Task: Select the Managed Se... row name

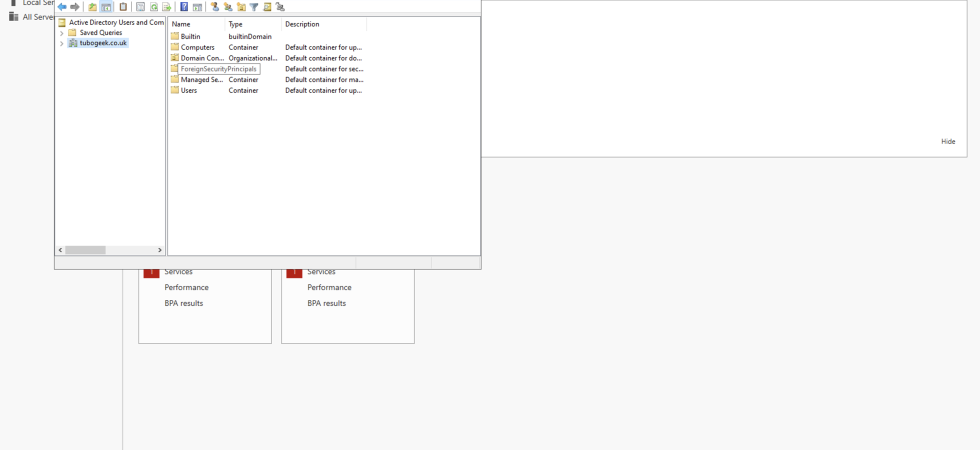Action: [202, 79]
